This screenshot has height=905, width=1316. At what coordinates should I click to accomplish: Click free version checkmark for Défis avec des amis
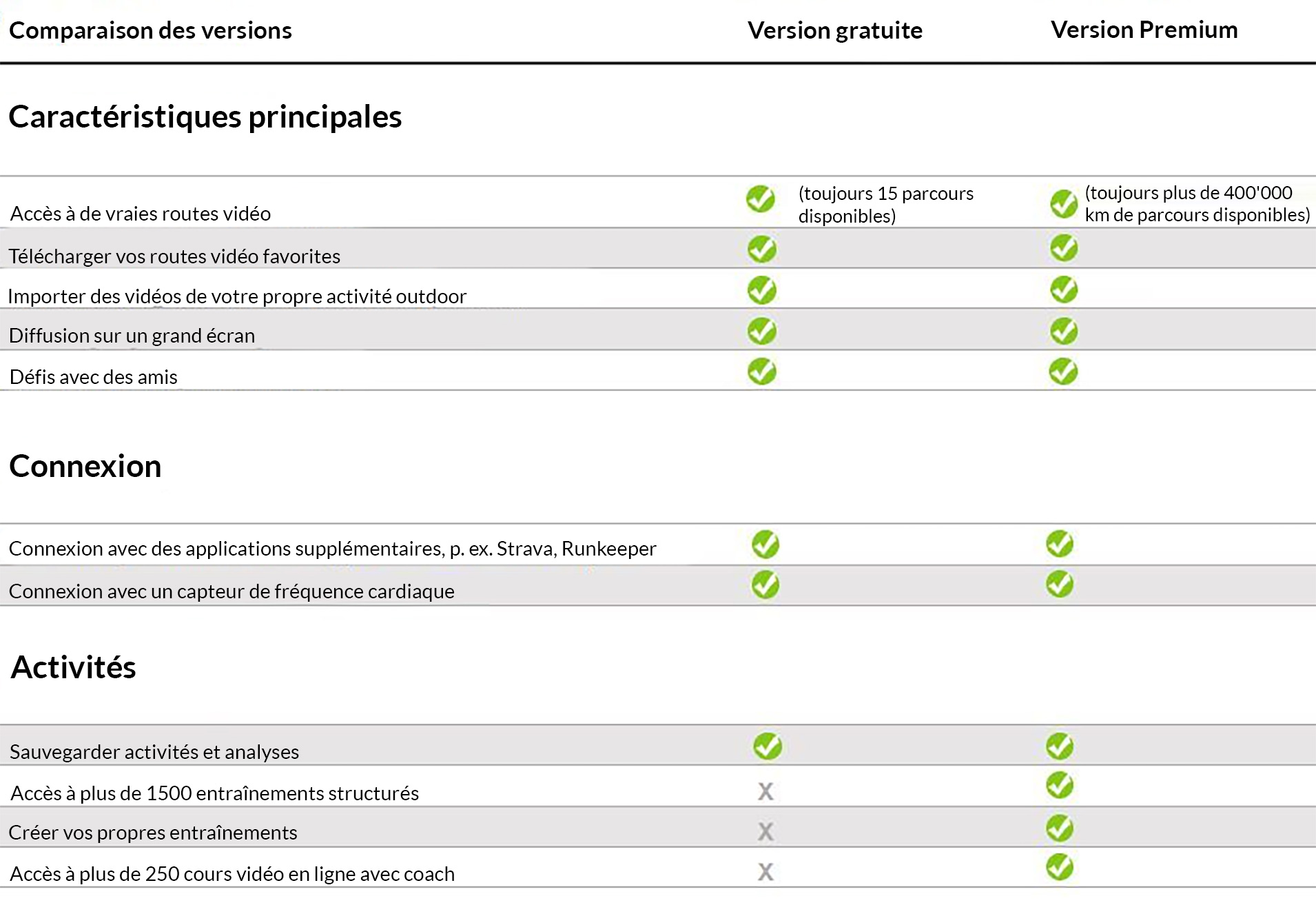click(x=761, y=372)
